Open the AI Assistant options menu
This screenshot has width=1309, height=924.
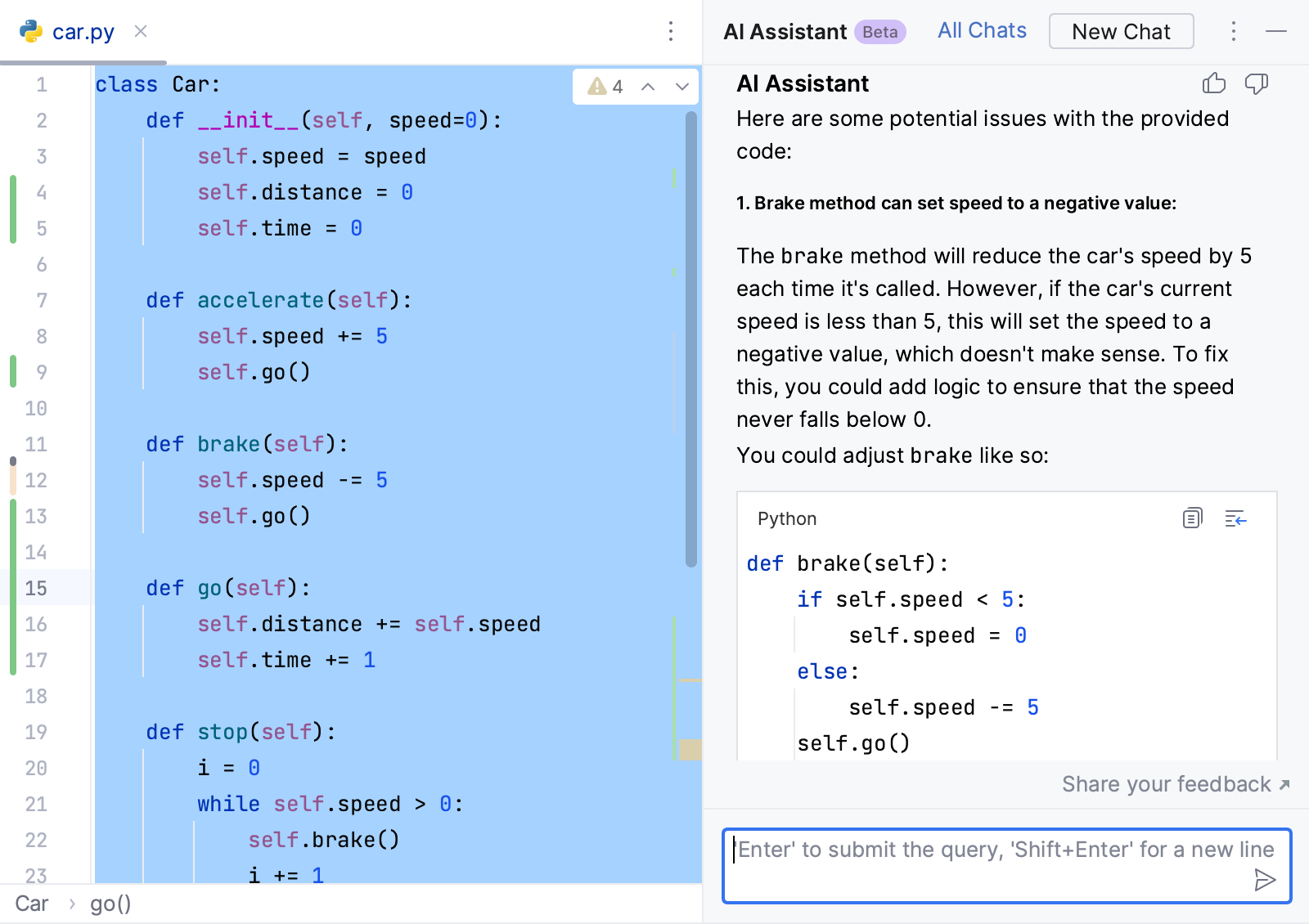pyautogui.click(x=1233, y=31)
